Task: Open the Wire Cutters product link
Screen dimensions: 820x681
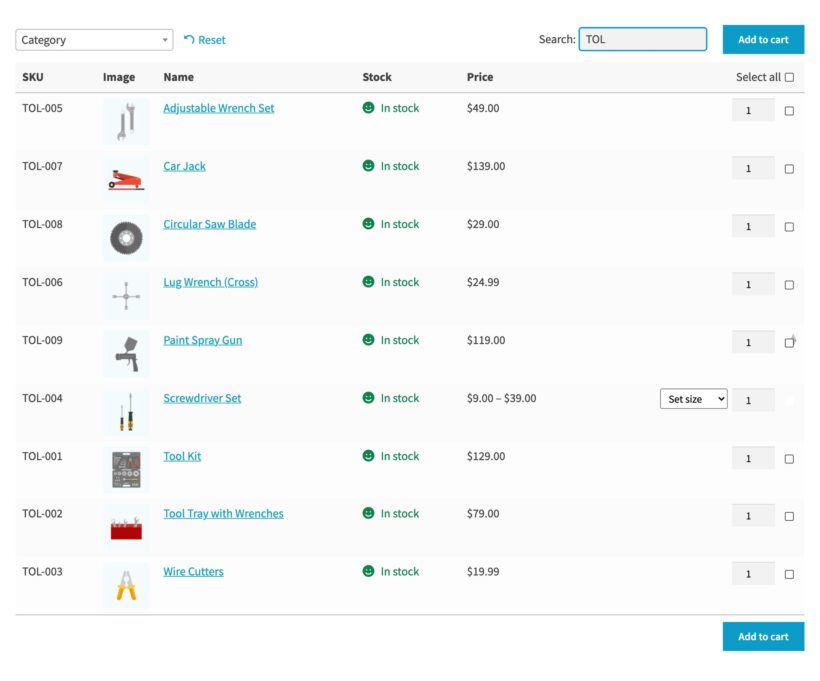Action: 193,572
